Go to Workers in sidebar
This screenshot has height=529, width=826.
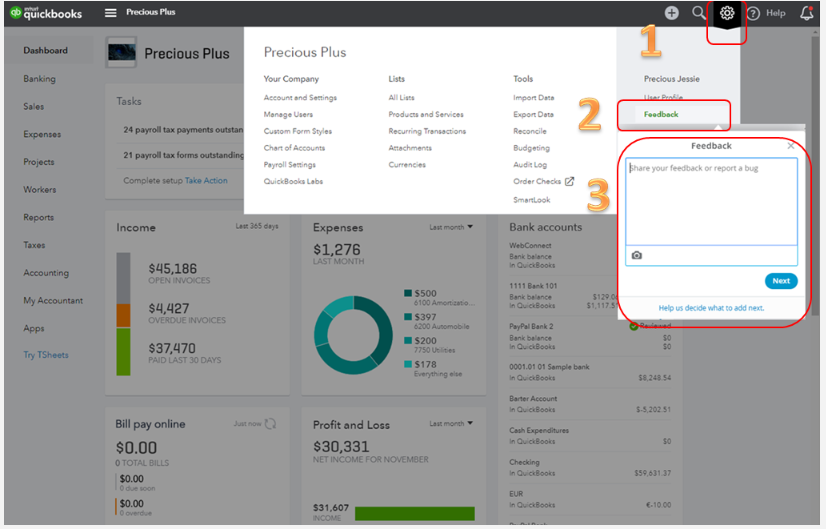40,190
